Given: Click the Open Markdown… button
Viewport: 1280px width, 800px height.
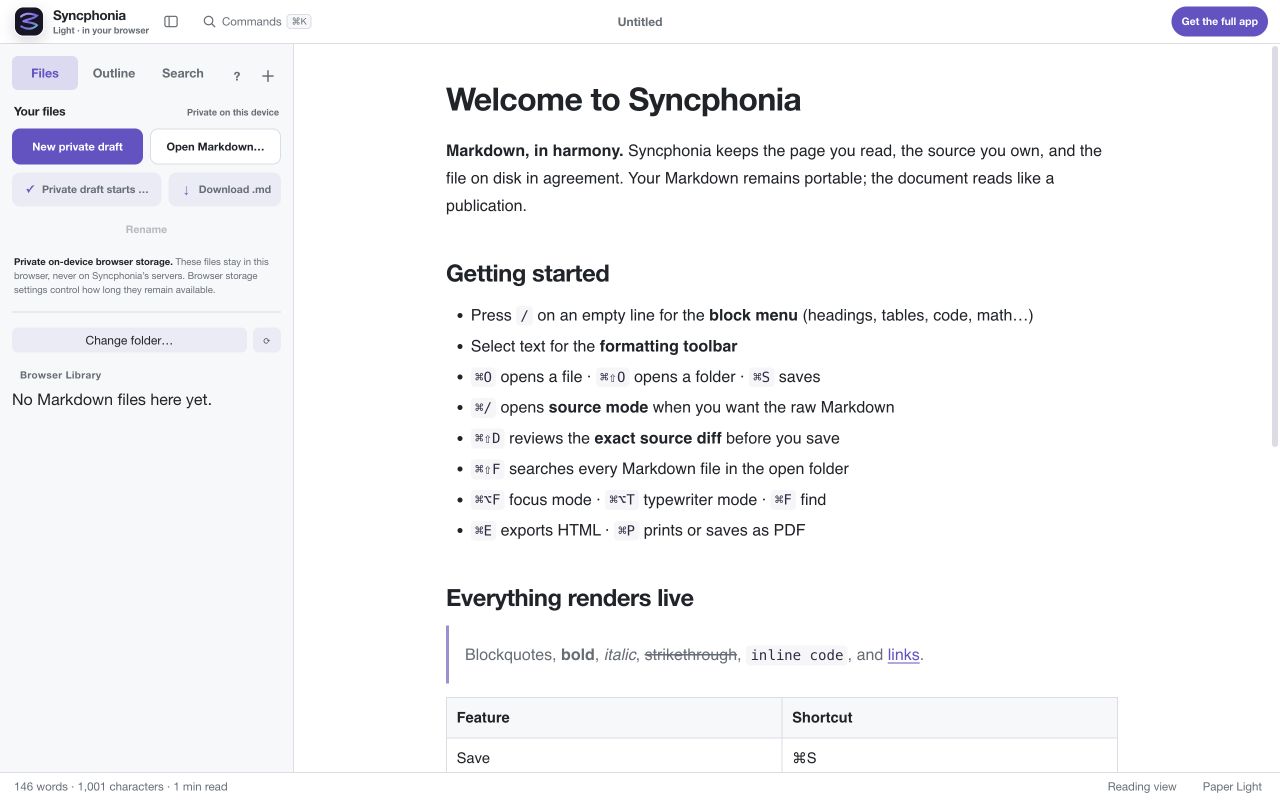Looking at the screenshot, I should pyautogui.click(x=215, y=146).
